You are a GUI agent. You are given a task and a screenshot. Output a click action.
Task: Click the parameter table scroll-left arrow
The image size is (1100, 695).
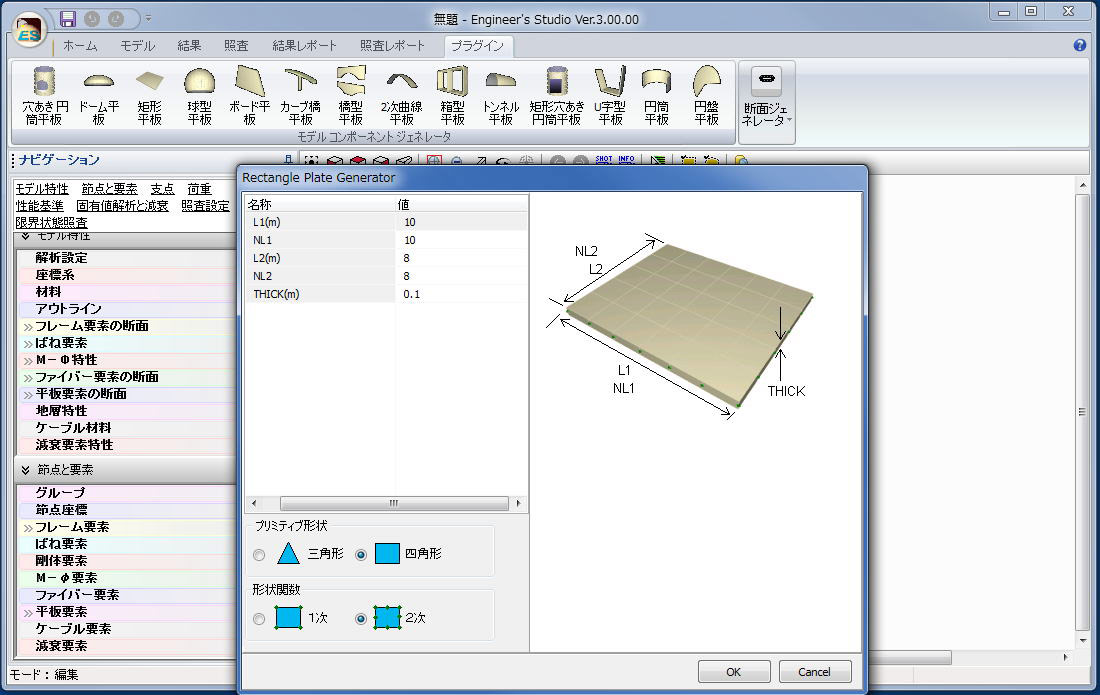[x=254, y=504]
